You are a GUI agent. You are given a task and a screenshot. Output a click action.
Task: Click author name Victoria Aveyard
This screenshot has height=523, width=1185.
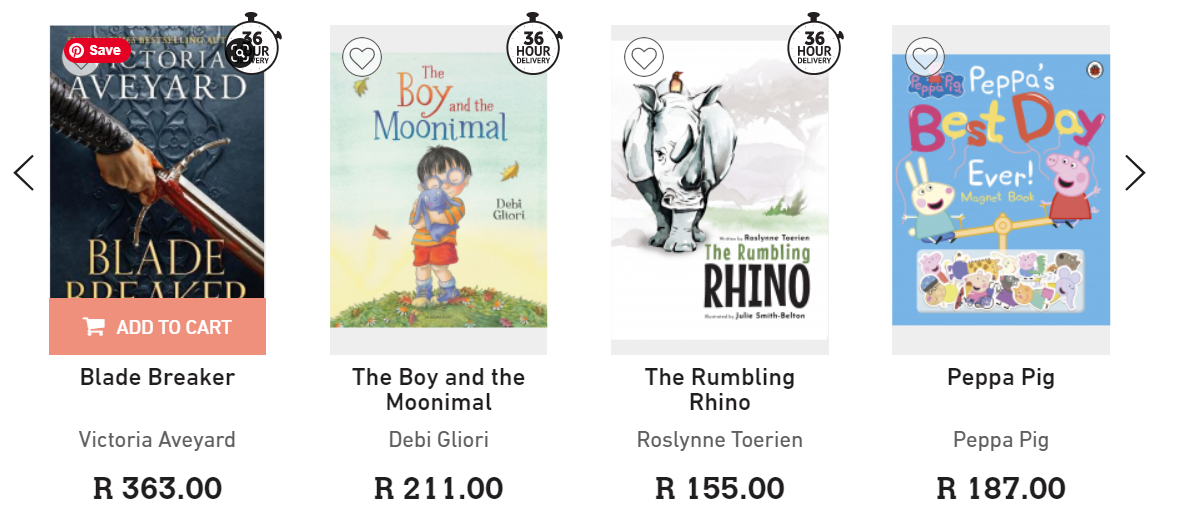coord(157,440)
